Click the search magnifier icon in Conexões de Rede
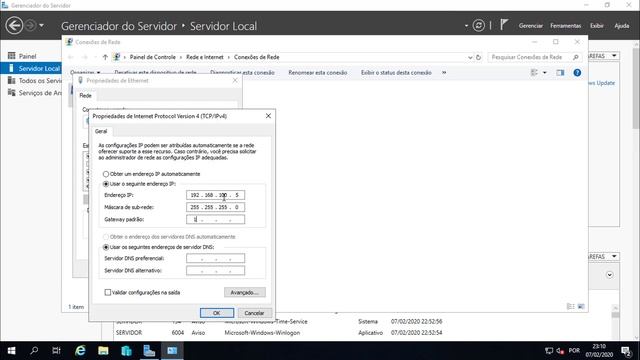Image resolution: width=640 pixels, height=360 pixels. [576, 57]
